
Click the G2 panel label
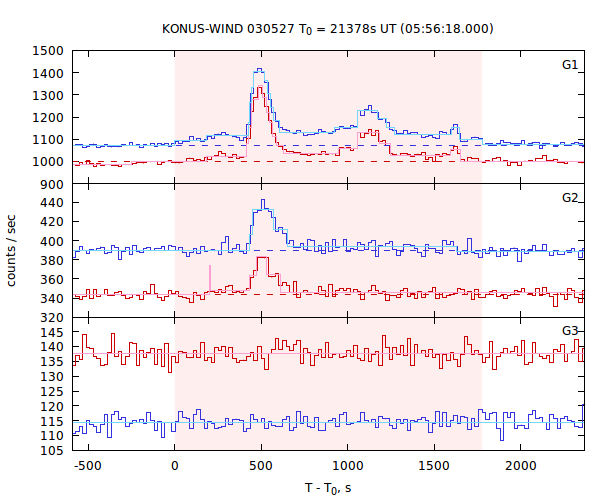[570, 197]
